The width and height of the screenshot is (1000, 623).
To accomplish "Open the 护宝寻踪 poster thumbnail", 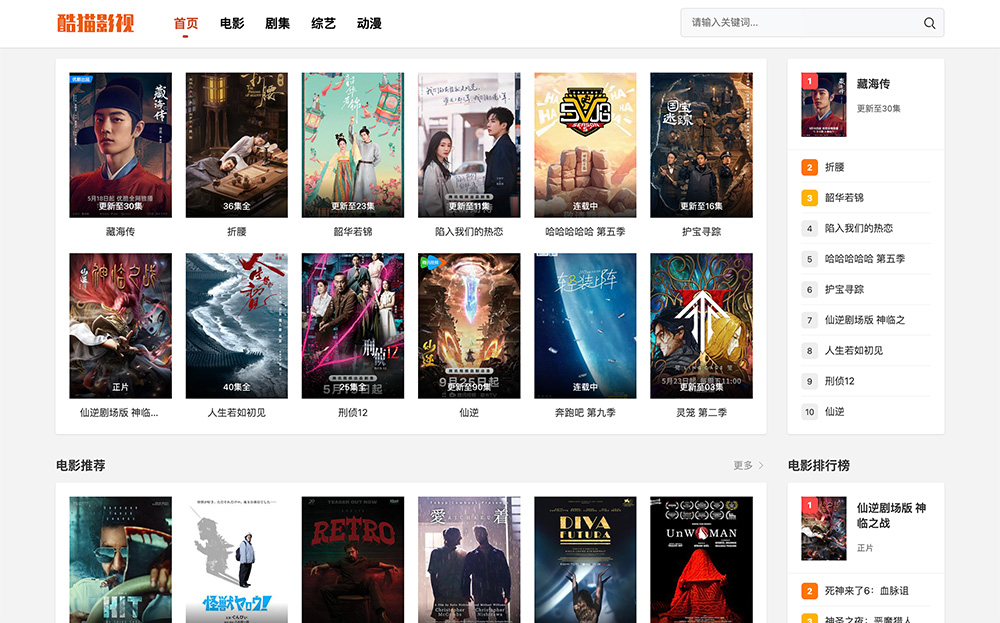I will pos(702,145).
